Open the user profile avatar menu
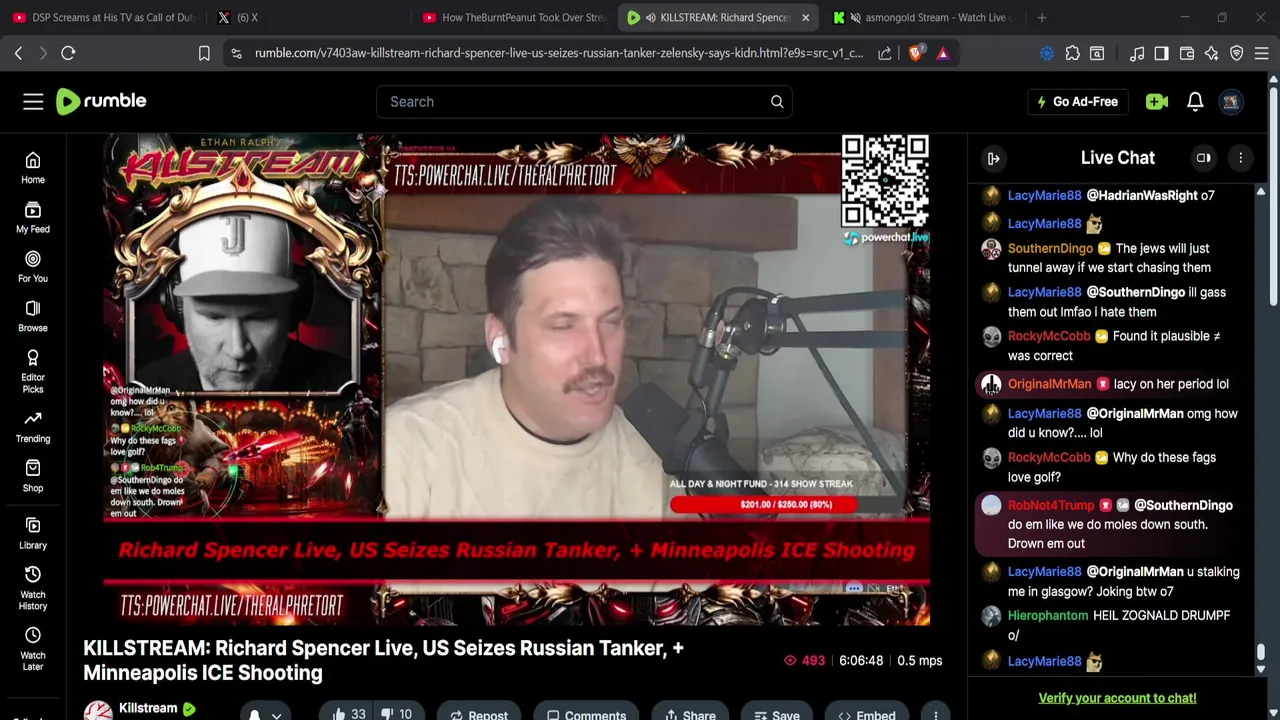The width and height of the screenshot is (1280, 720). click(1231, 101)
